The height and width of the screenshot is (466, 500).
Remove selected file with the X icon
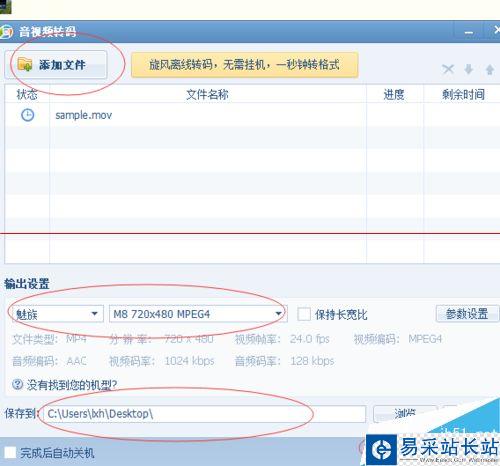pyautogui.click(x=448, y=69)
